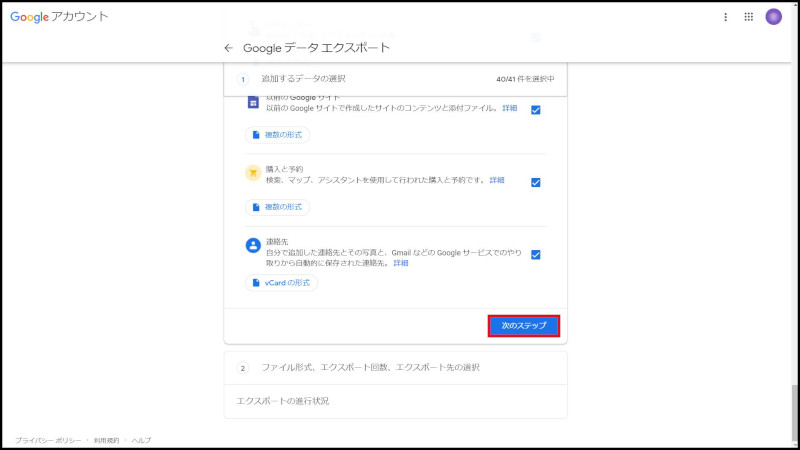Uncheck the 以前の Google サイト checkbox
This screenshot has height=450, width=800.
536,110
